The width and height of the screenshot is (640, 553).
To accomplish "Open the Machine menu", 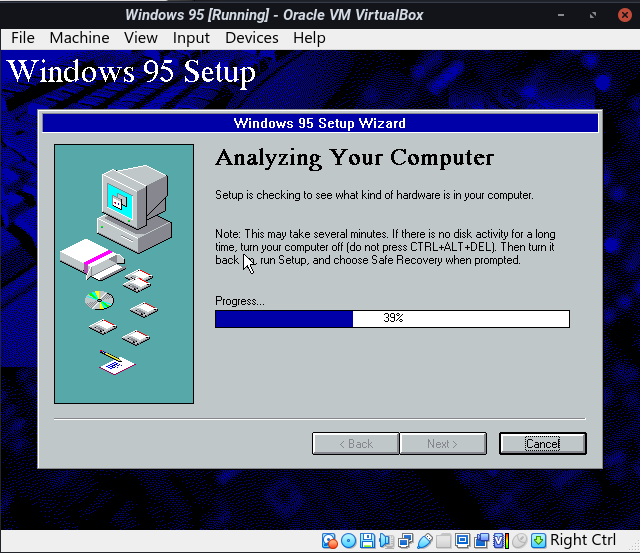I will 79,38.
